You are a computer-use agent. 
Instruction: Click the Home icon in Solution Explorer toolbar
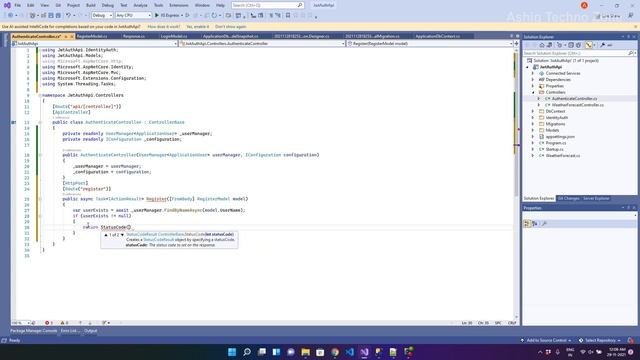(542, 45)
